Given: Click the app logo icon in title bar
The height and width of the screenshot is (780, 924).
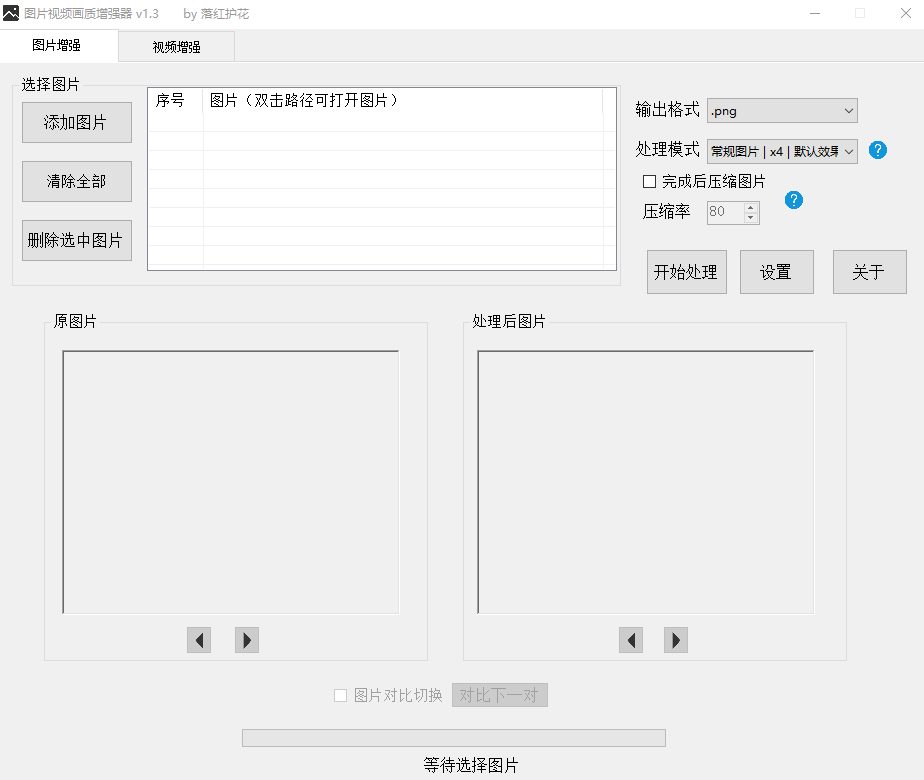Looking at the screenshot, I should (11, 13).
